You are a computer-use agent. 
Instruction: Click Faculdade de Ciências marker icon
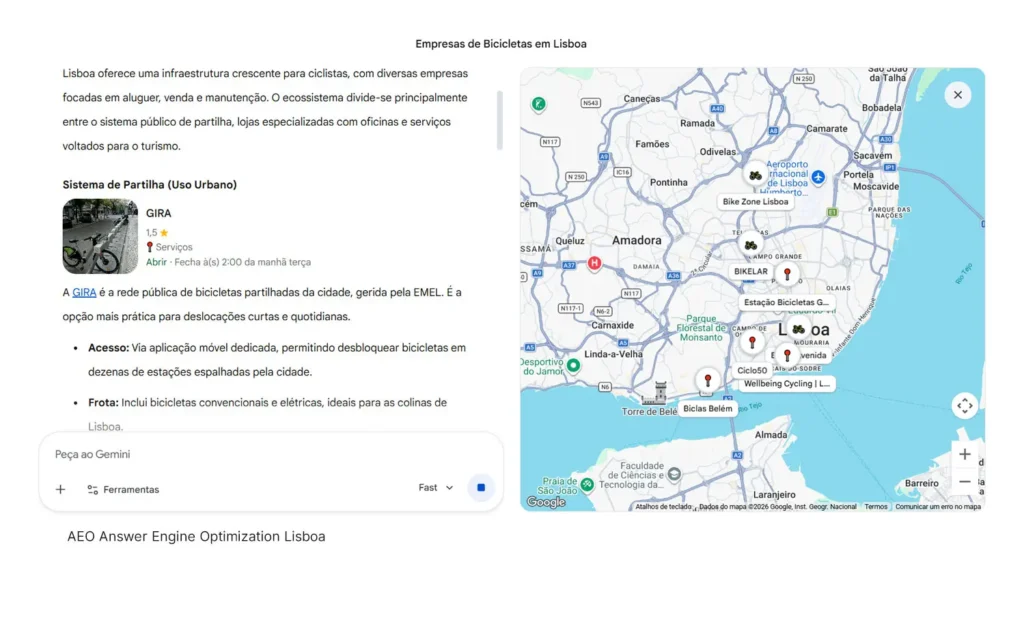click(675, 474)
